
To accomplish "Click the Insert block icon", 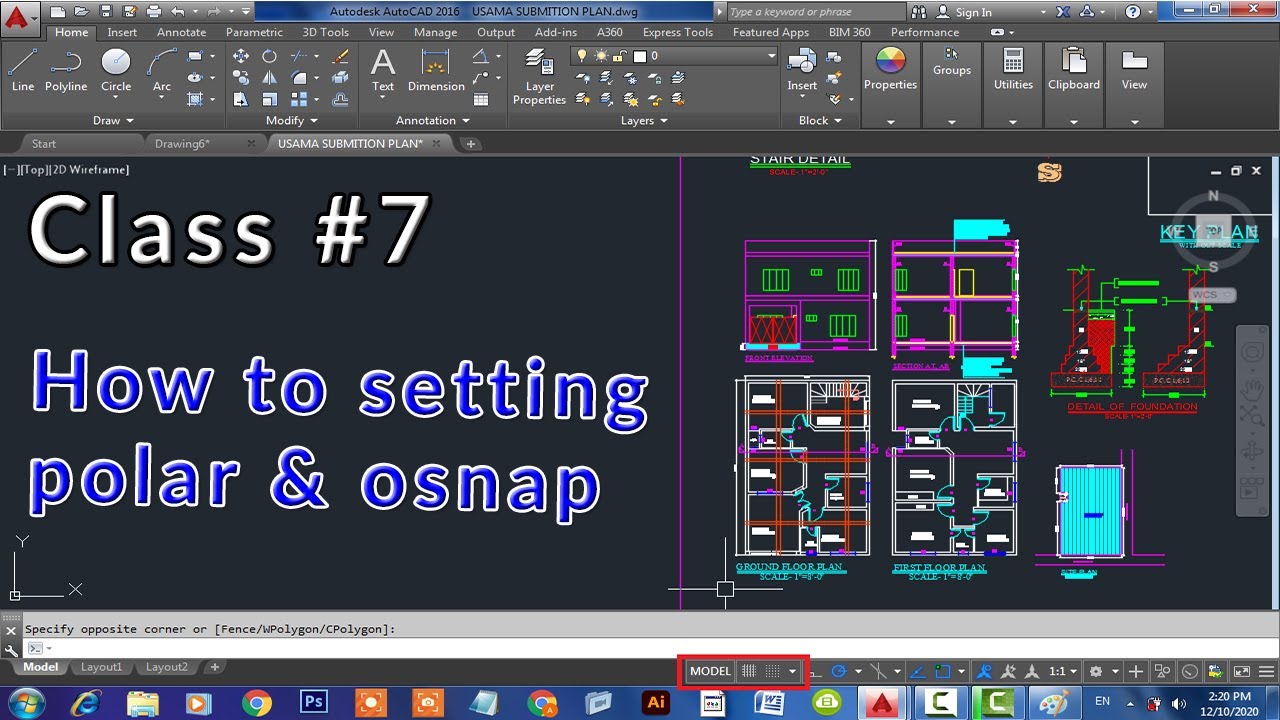I will pyautogui.click(x=802, y=70).
